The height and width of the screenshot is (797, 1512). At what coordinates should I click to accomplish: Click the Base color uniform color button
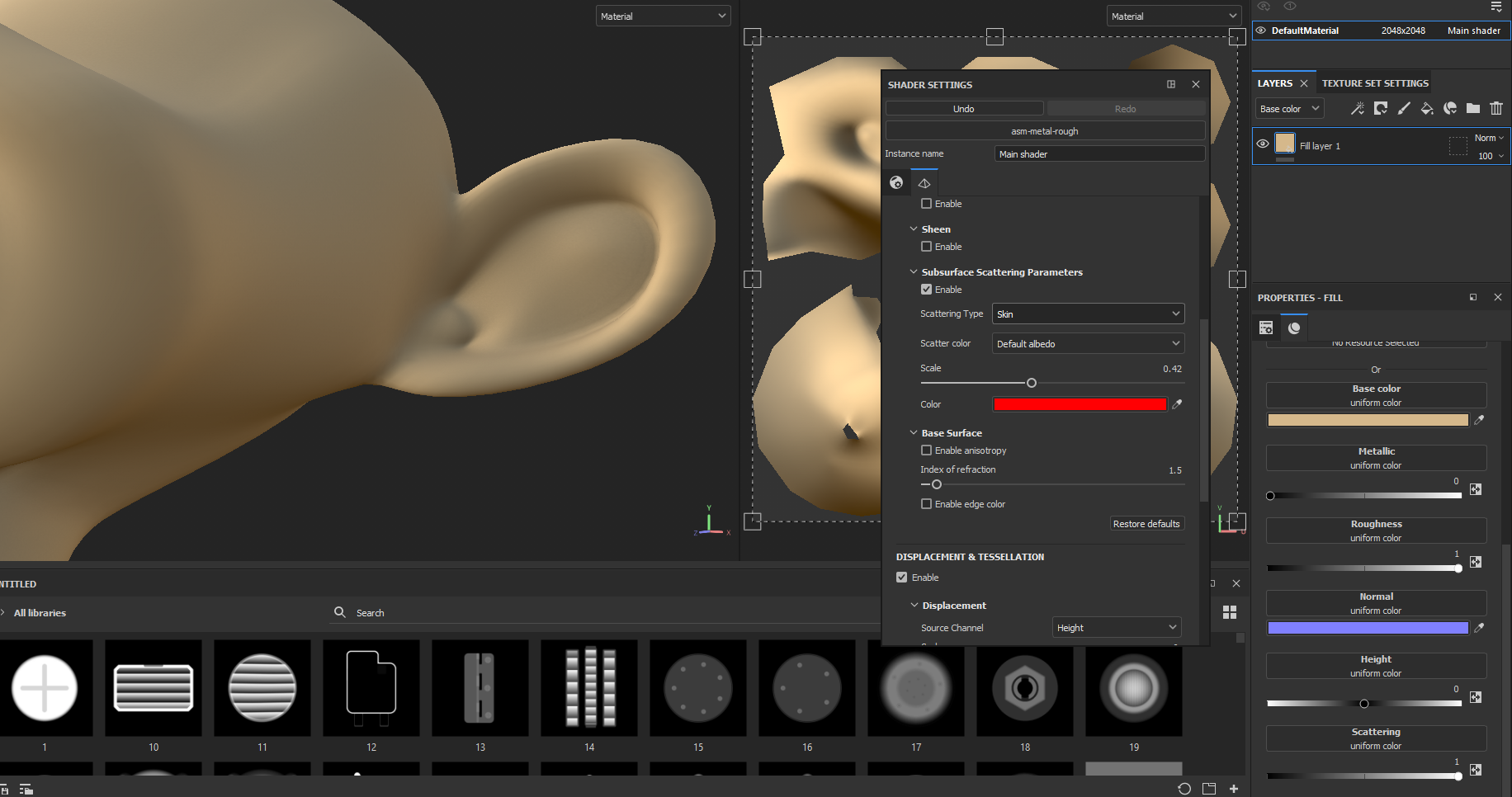click(1377, 395)
